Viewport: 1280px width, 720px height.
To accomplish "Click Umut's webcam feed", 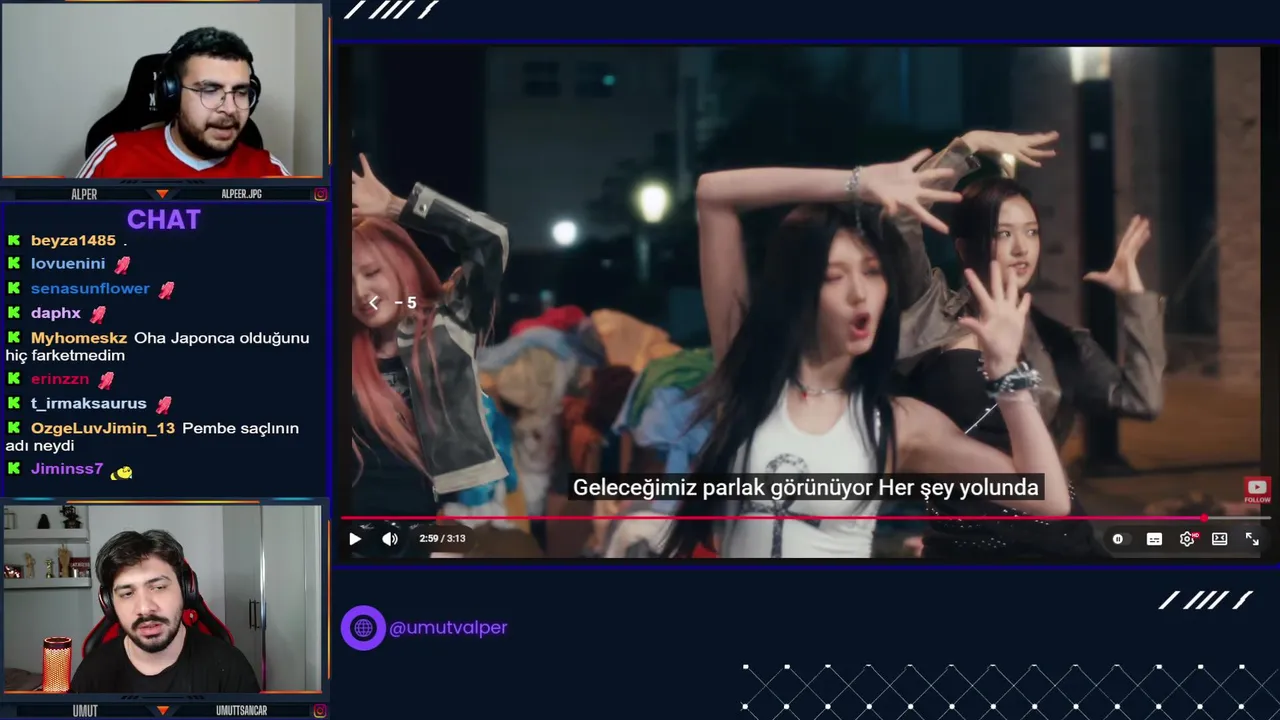I will point(162,599).
